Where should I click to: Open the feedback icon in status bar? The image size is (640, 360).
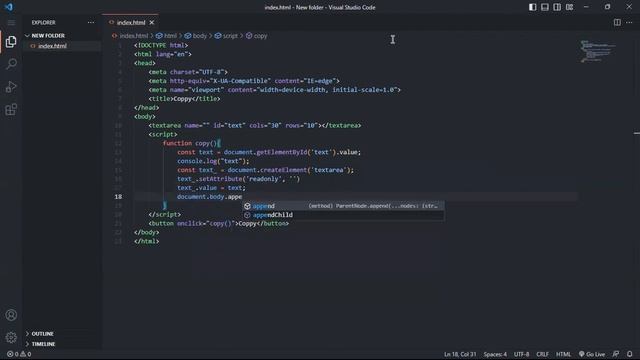point(616,354)
